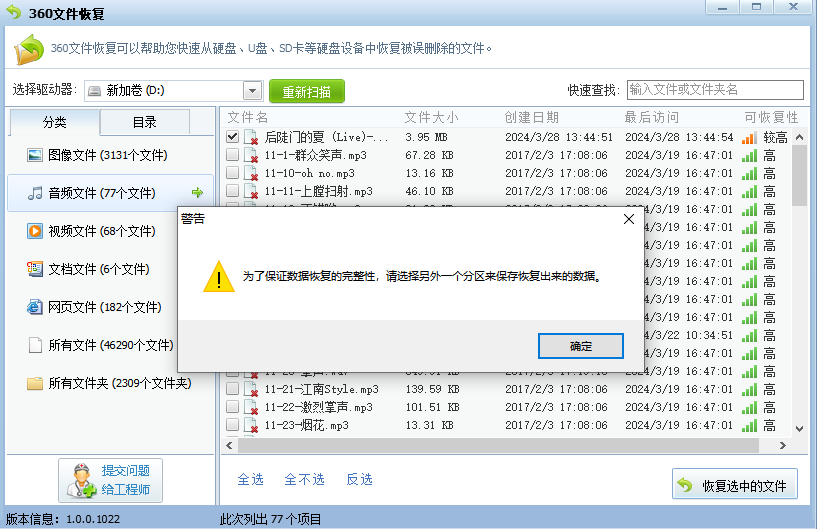Click the warning dialog close X icon

629,219
